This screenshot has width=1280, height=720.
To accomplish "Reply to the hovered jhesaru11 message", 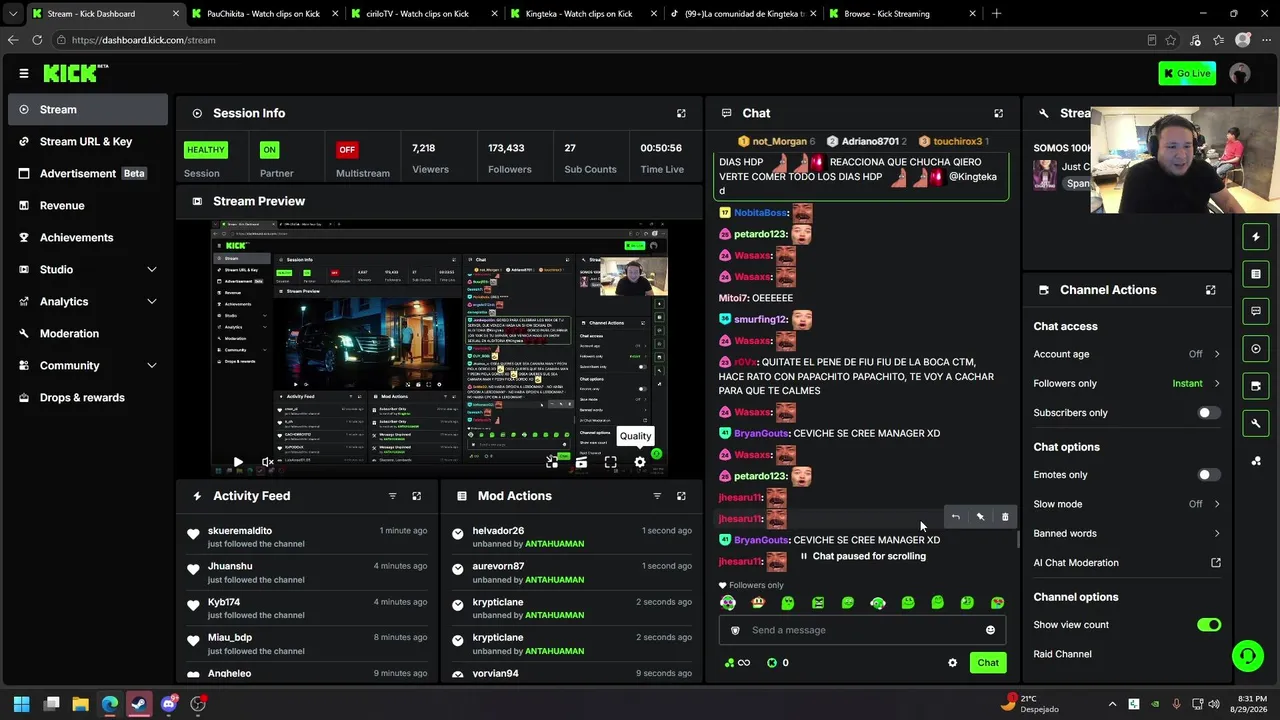I will click(x=956, y=517).
